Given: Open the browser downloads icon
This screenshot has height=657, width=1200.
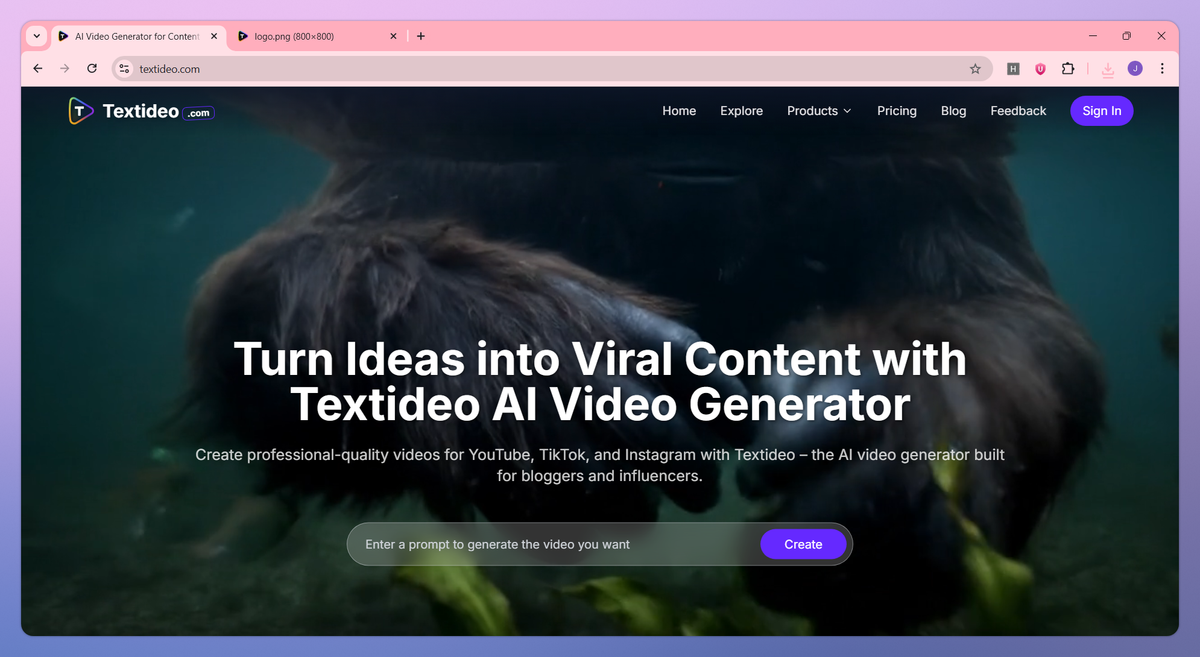Looking at the screenshot, I should pos(1108,69).
